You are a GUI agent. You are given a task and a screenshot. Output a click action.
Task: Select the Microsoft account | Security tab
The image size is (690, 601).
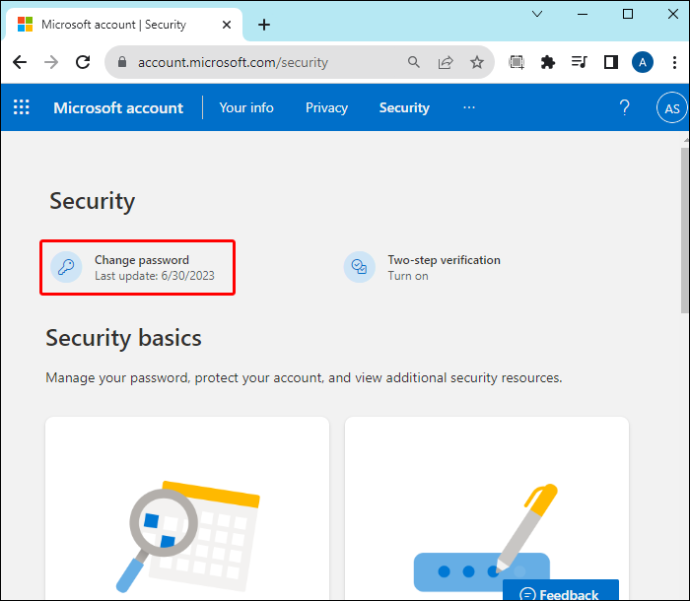pyautogui.click(x=123, y=25)
